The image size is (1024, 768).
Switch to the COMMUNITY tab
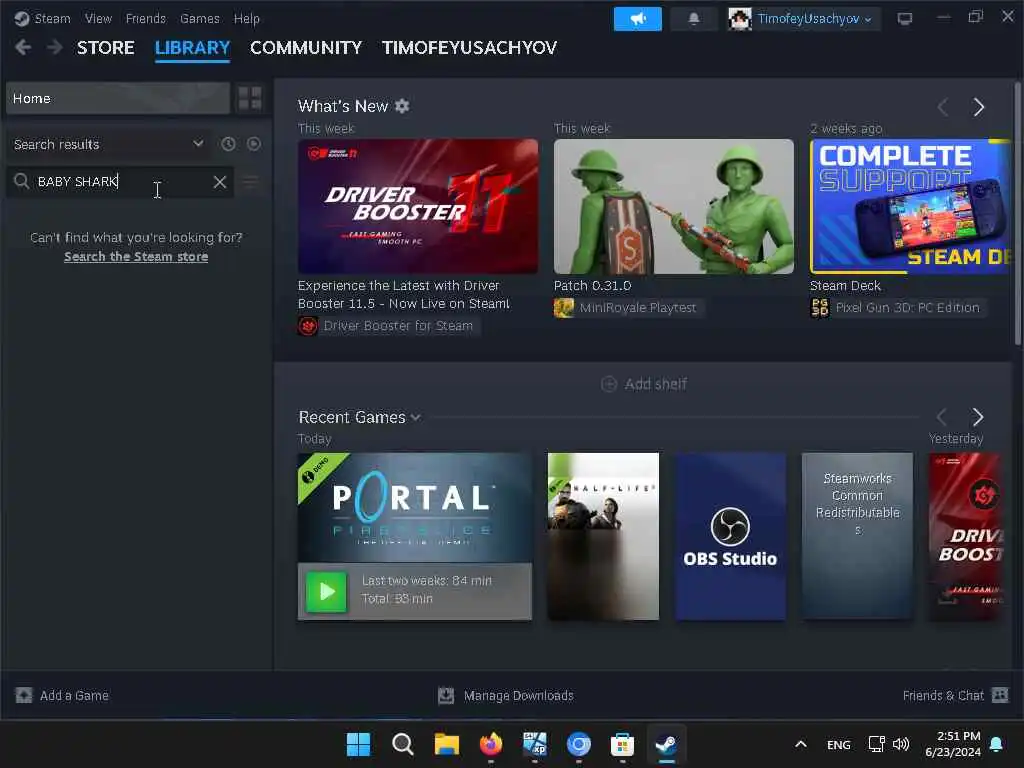(x=306, y=48)
